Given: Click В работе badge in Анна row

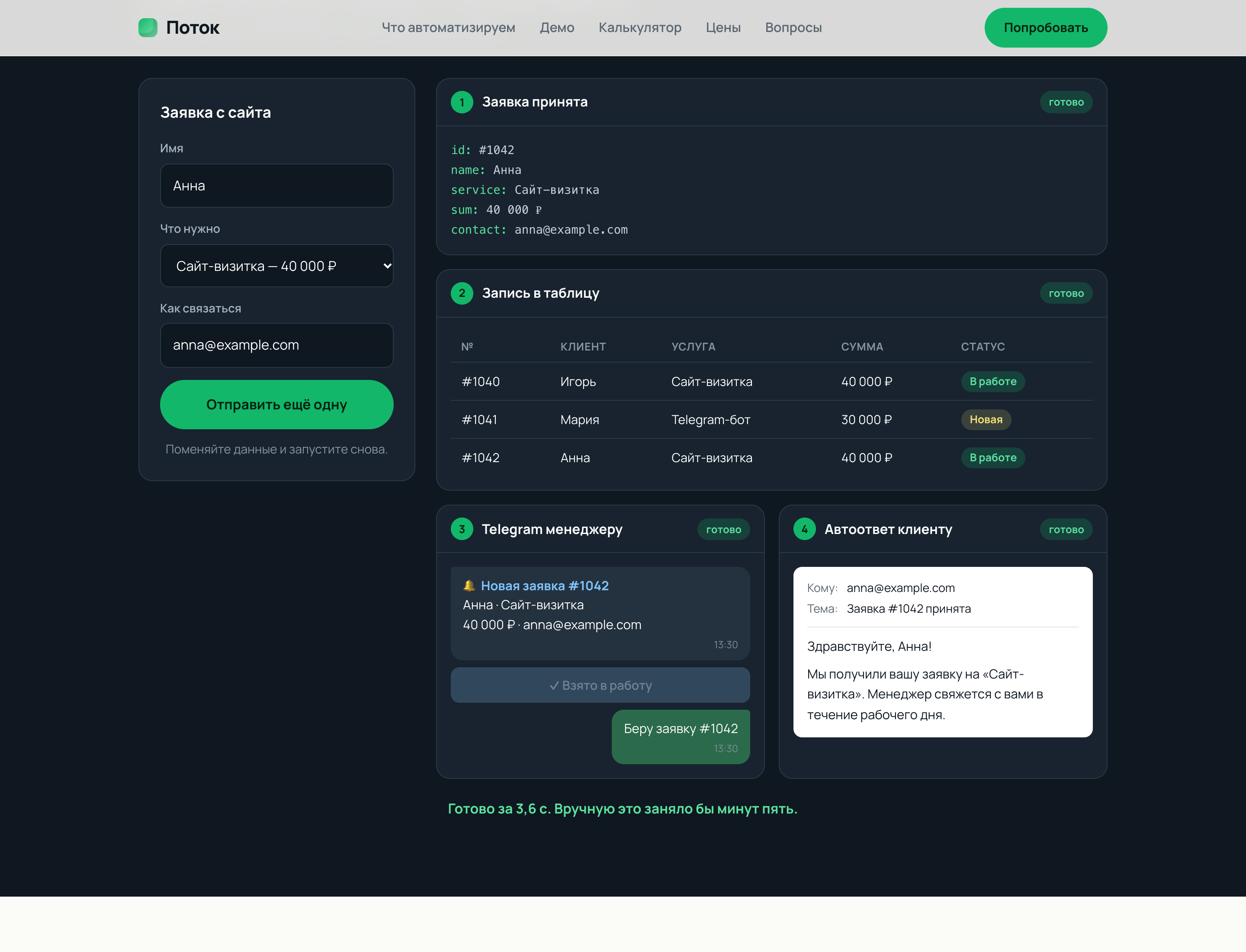Looking at the screenshot, I should pos(993,457).
